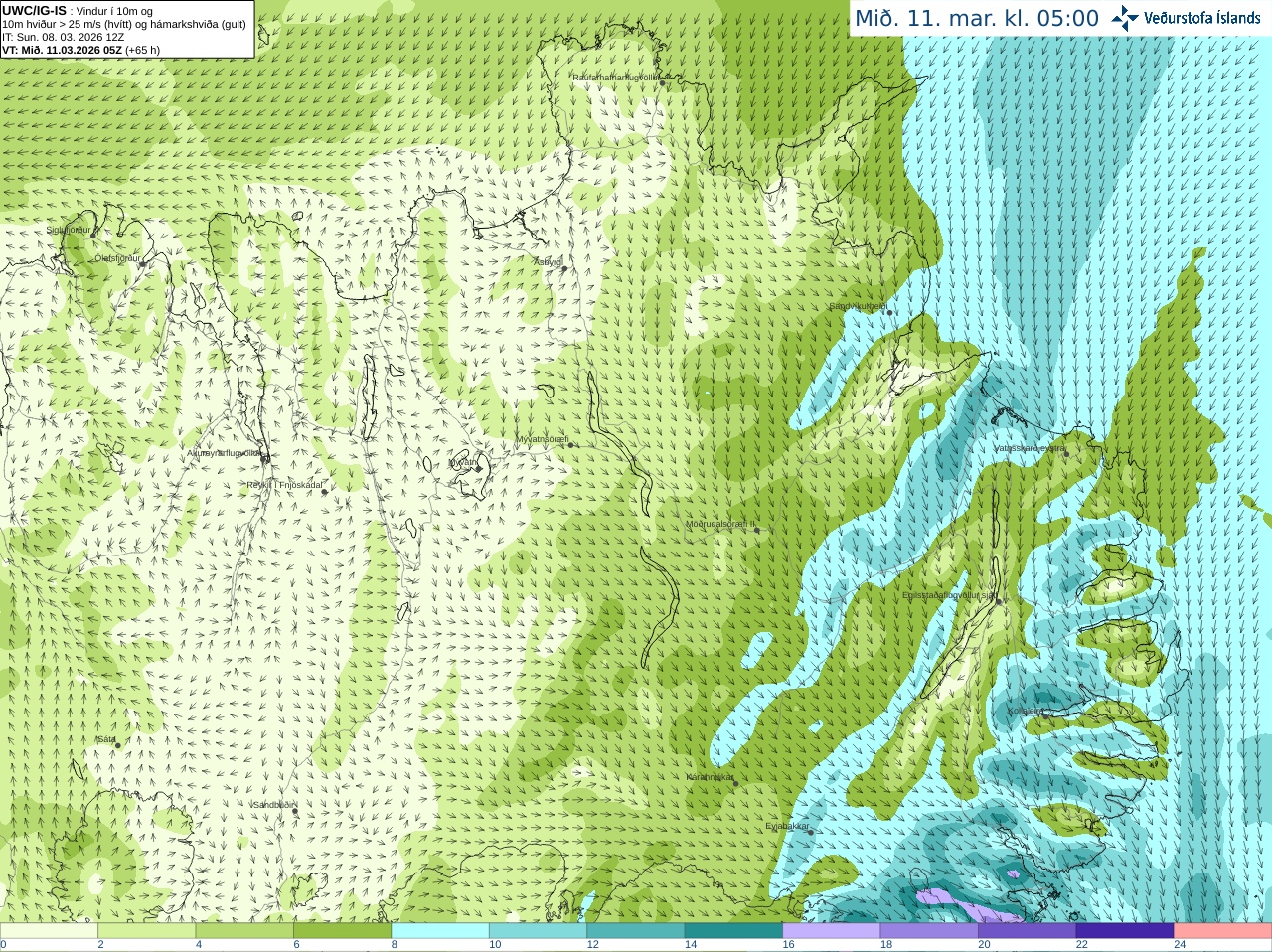
Task: Click the legend scale value 0
Action: pyautogui.click(x=3, y=945)
